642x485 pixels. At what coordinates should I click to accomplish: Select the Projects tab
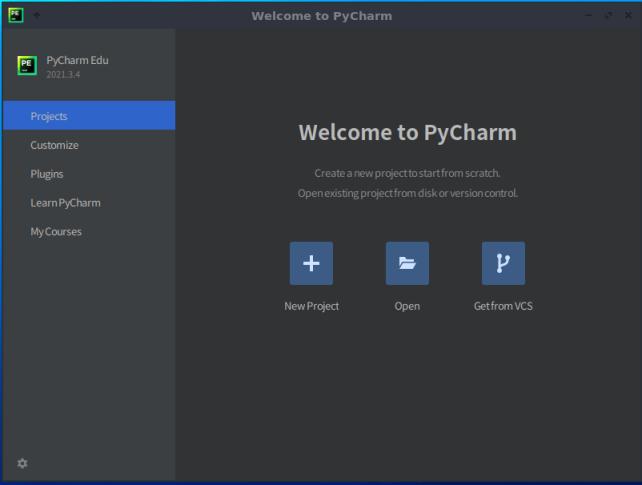[x=89, y=115]
